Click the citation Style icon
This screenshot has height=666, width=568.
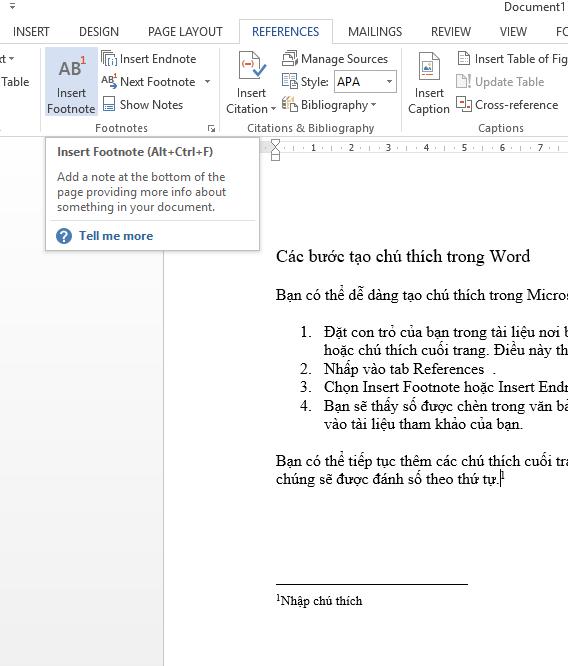point(290,81)
